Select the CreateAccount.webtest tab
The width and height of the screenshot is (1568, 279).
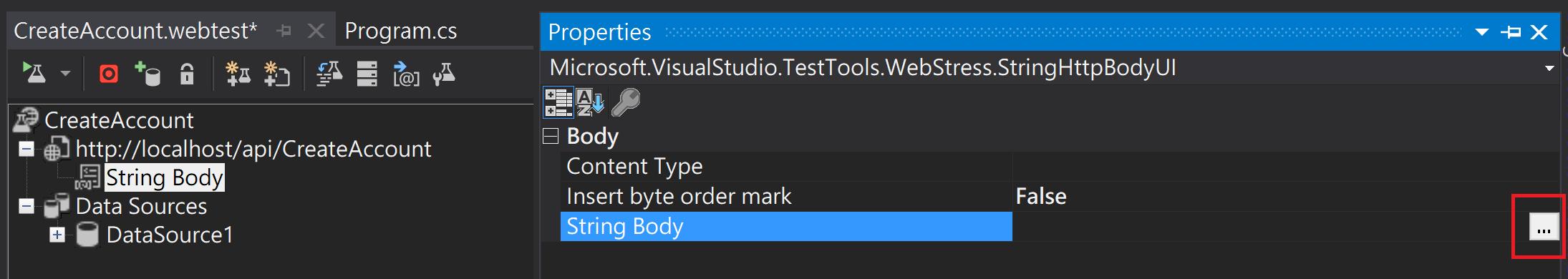coord(135,31)
